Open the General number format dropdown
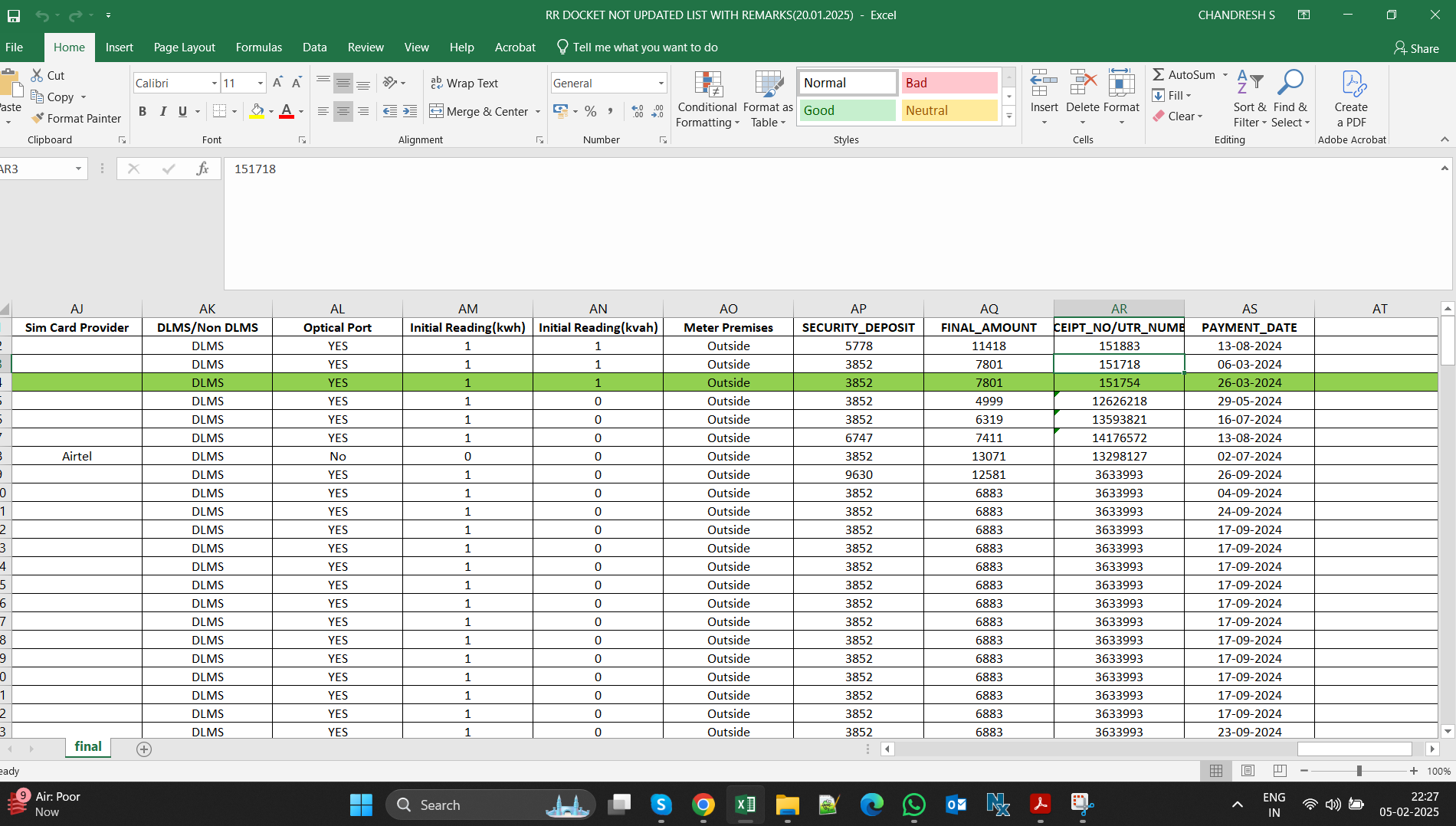 click(661, 83)
